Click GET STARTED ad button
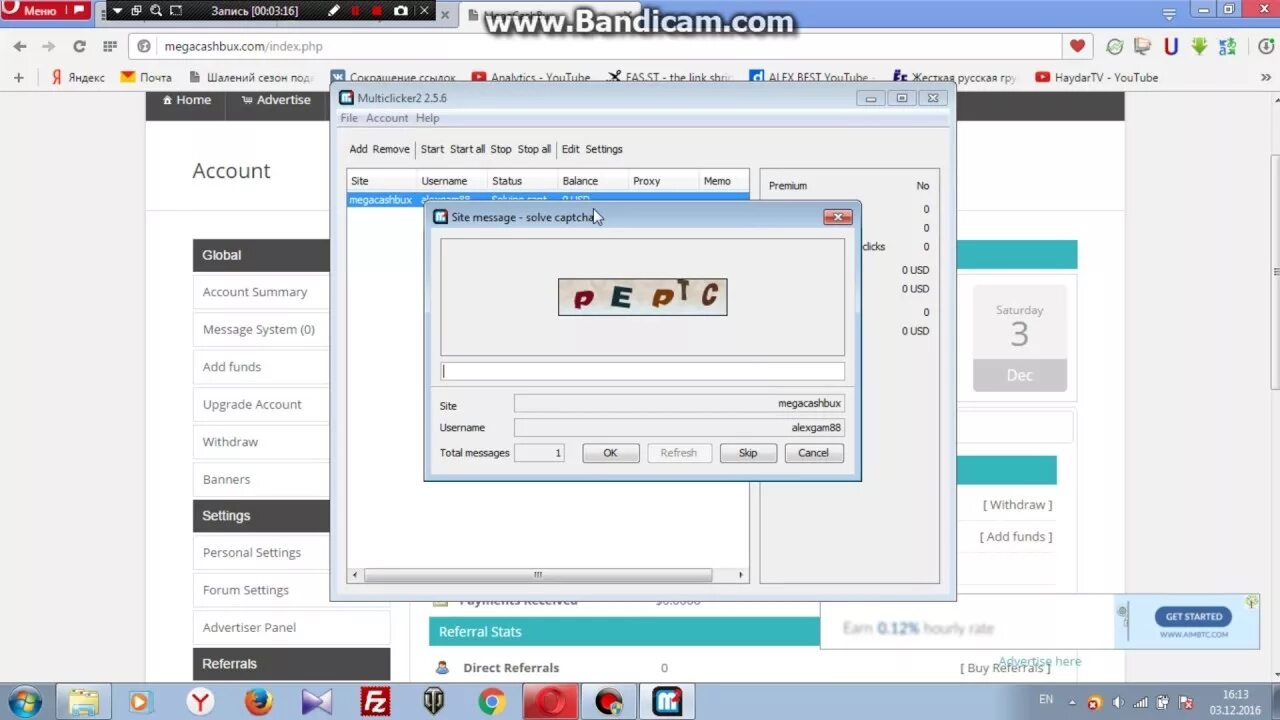This screenshot has width=1280, height=720. [x=1193, y=617]
